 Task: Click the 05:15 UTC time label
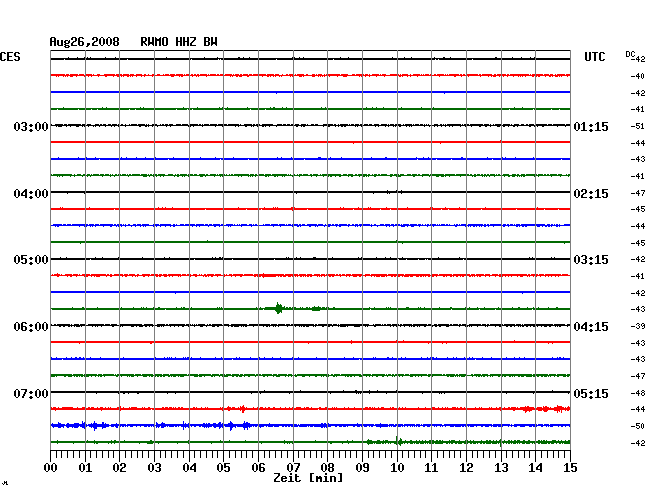[591, 393]
